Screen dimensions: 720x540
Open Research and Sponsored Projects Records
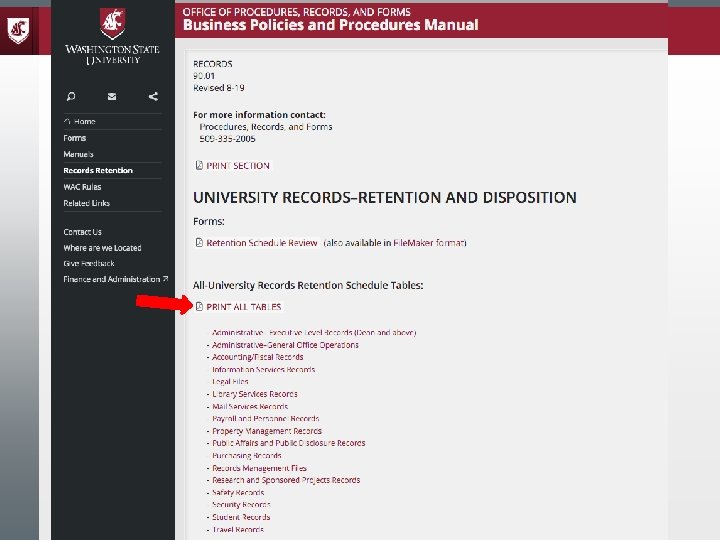coord(286,480)
